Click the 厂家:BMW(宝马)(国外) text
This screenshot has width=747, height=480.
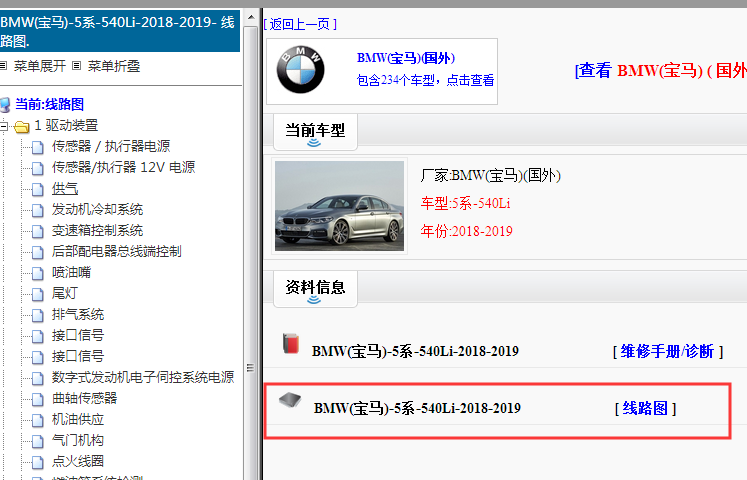[x=491, y=175]
